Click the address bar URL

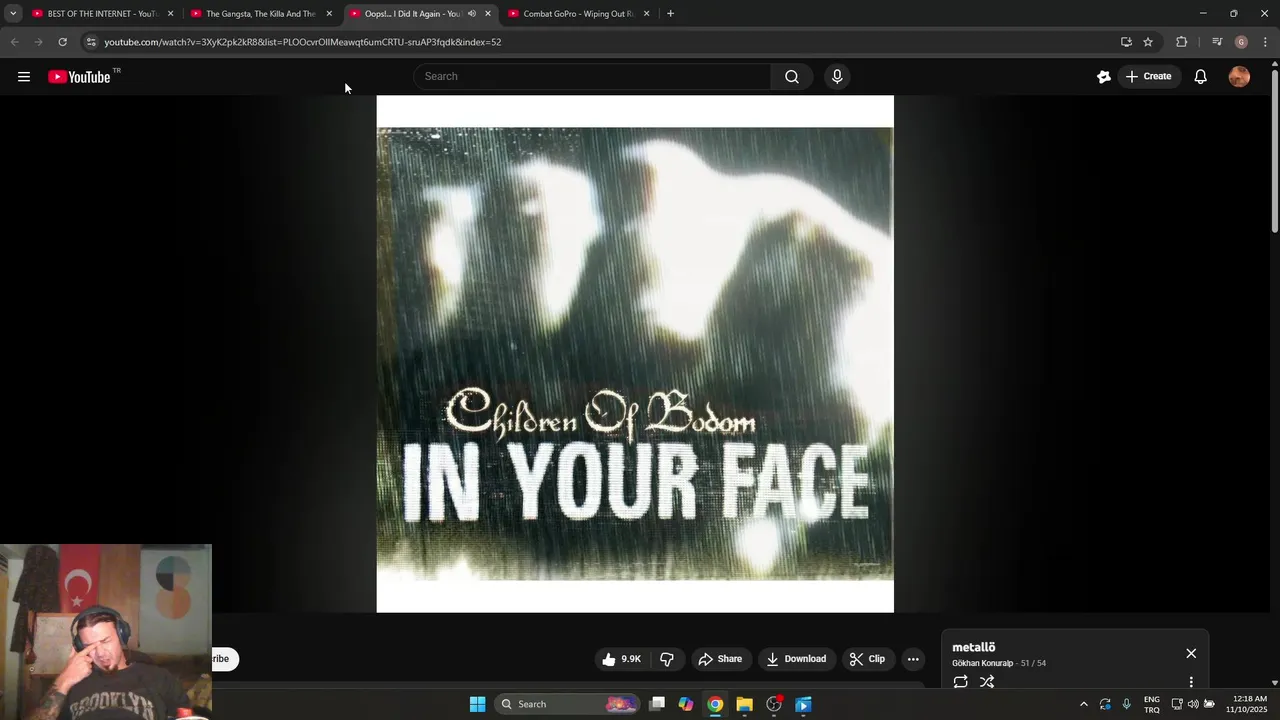pos(303,42)
